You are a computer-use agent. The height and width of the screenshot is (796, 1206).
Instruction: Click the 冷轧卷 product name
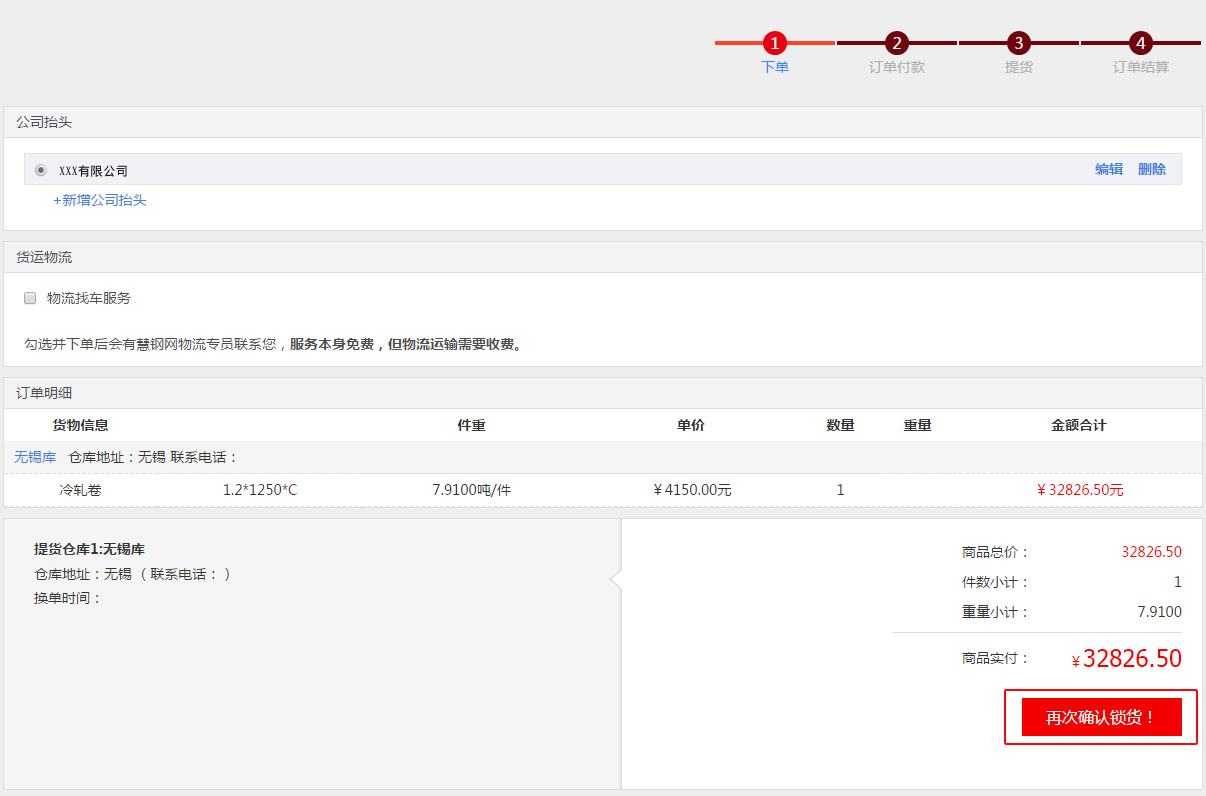pyautogui.click(x=80, y=490)
